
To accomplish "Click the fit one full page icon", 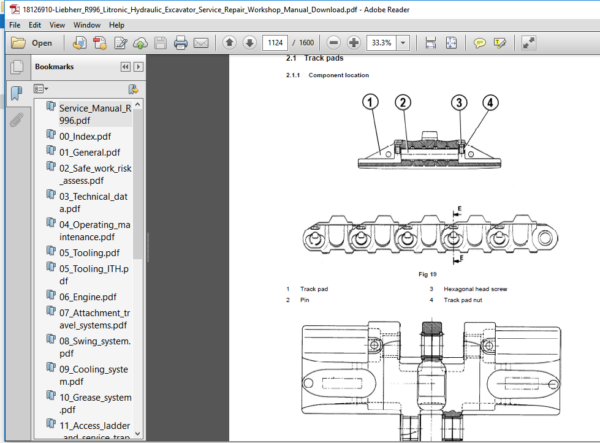I will click(451, 43).
